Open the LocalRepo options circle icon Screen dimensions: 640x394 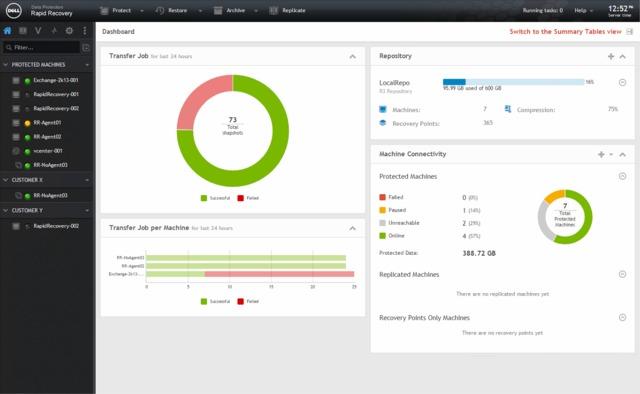622,82
